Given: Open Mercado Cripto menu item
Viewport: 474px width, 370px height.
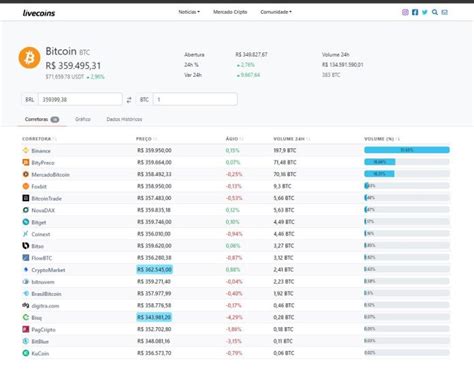Looking at the screenshot, I should coord(230,12).
